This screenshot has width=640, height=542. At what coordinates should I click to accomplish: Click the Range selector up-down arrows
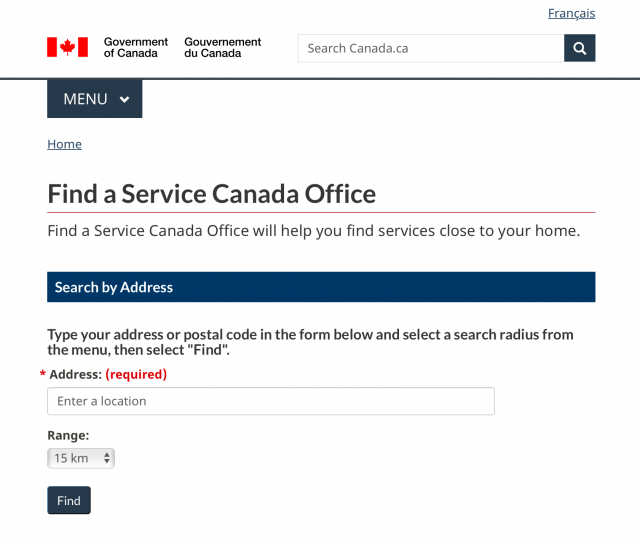tap(107, 458)
